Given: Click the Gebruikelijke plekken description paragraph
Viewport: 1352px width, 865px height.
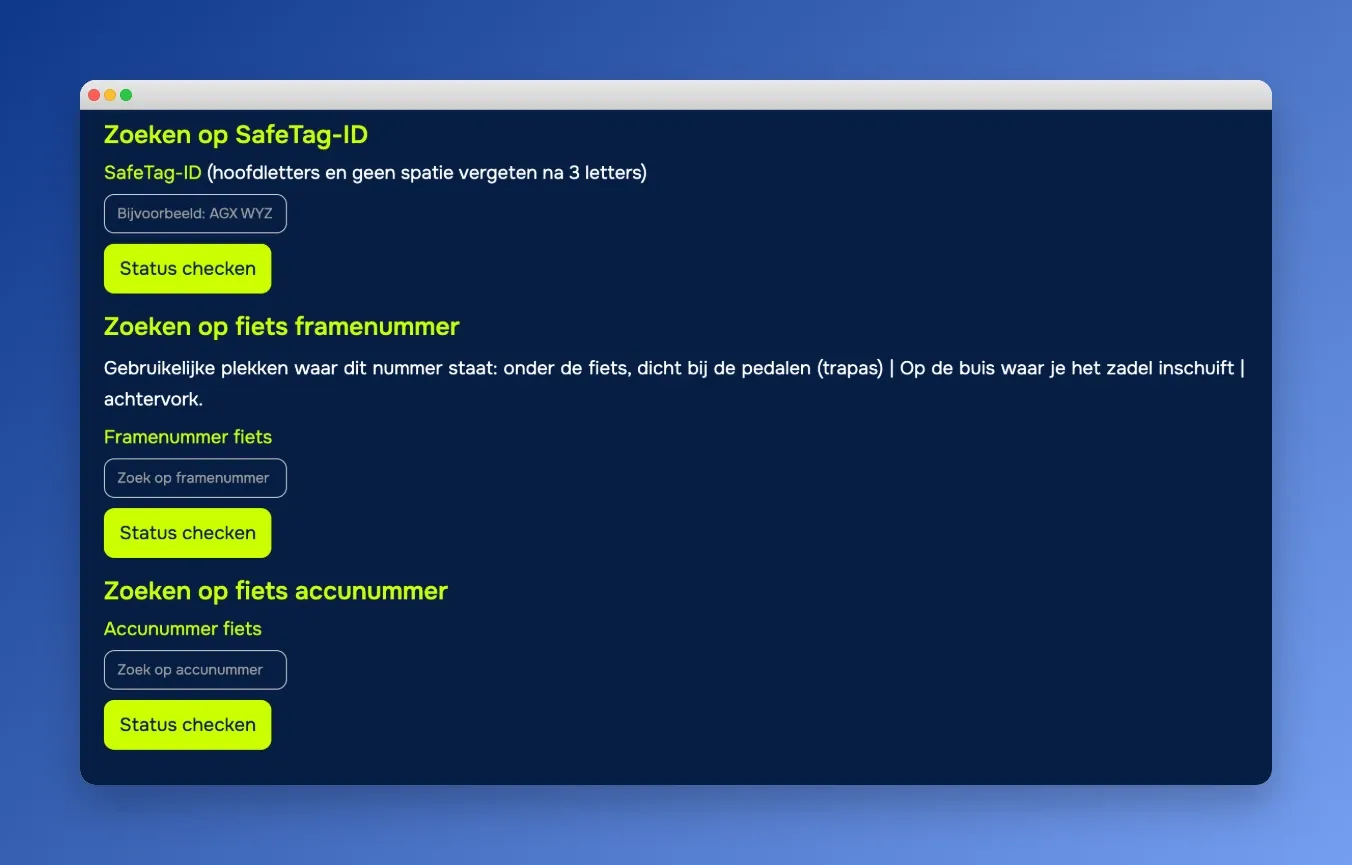Looking at the screenshot, I should click(x=675, y=384).
